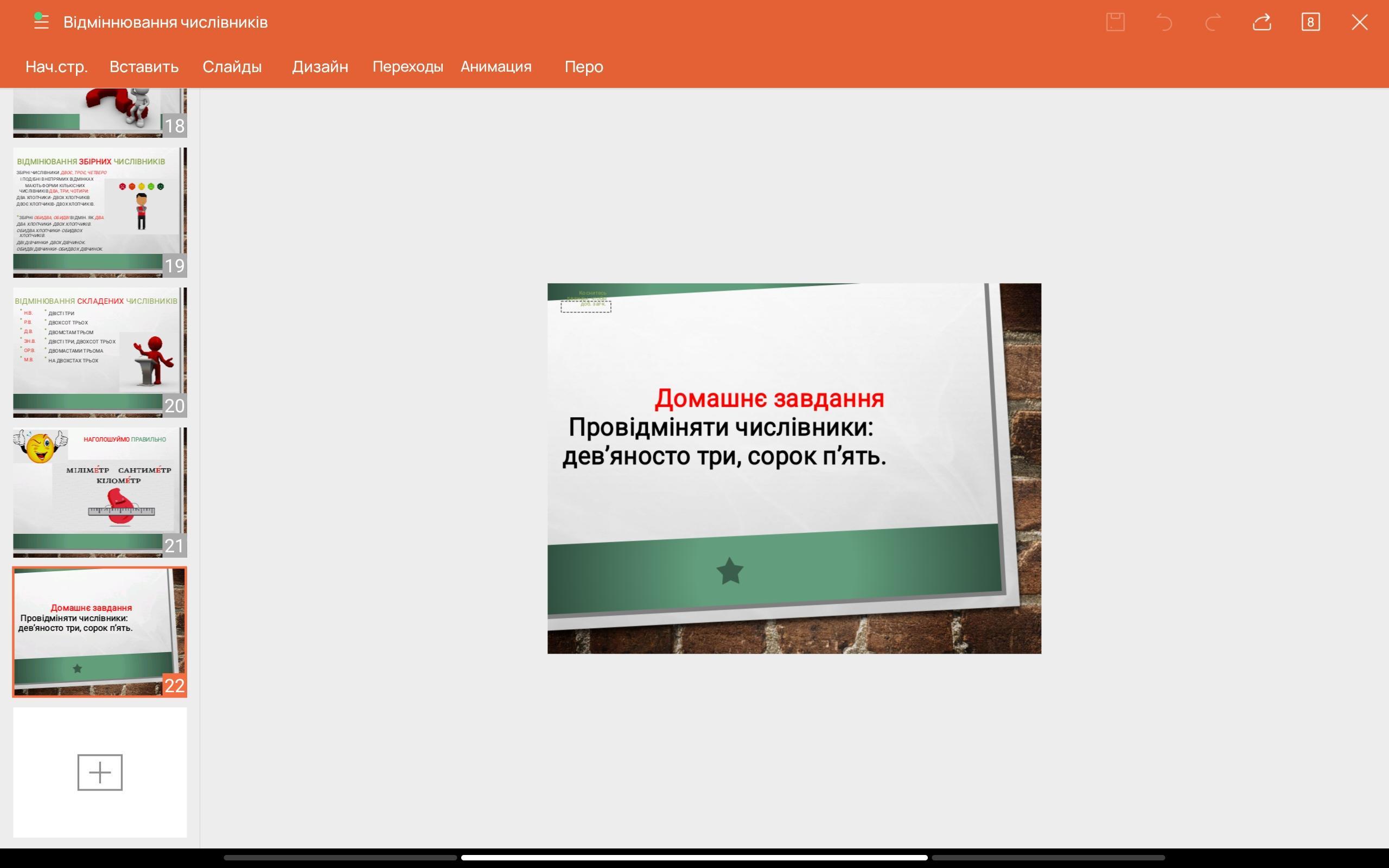
Task: Click the add new slide plus icon
Action: (100, 772)
